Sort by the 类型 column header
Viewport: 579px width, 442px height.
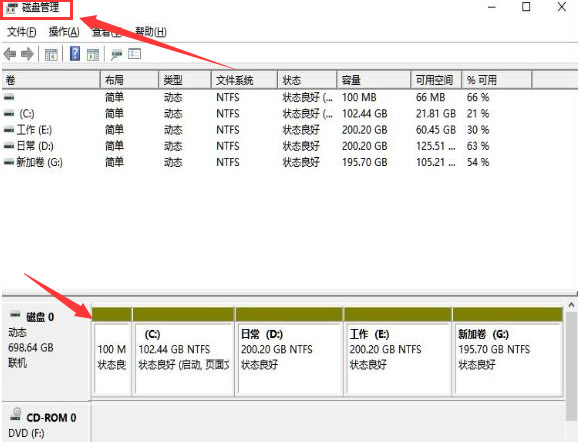[x=185, y=80]
